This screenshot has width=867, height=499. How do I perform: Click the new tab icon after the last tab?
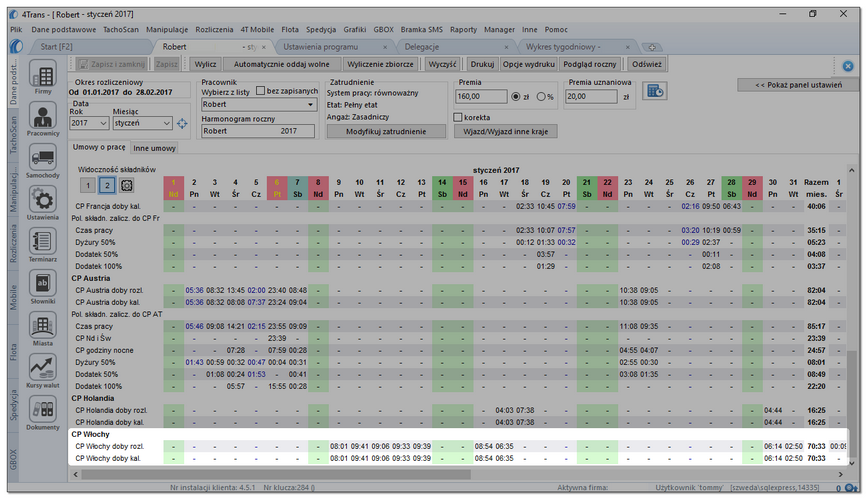pos(652,47)
